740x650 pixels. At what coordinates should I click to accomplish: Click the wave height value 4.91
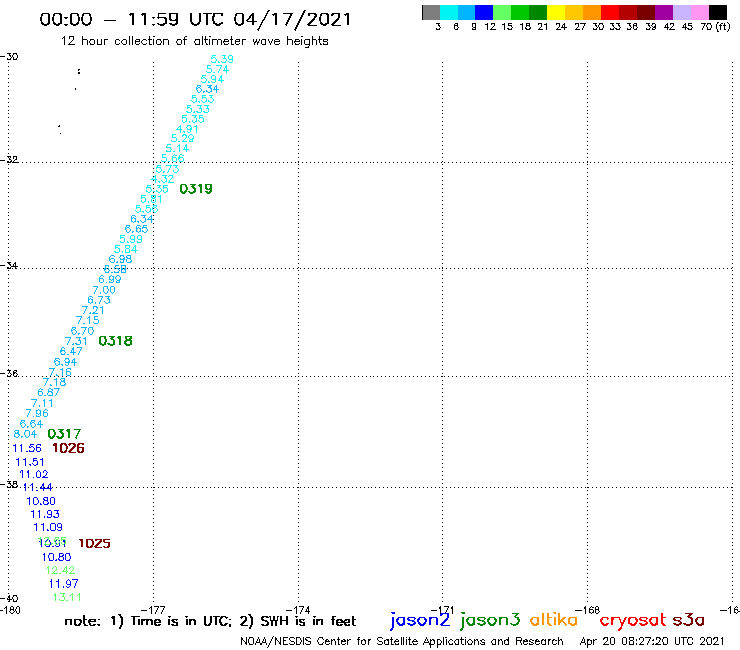(x=187, y=129)
